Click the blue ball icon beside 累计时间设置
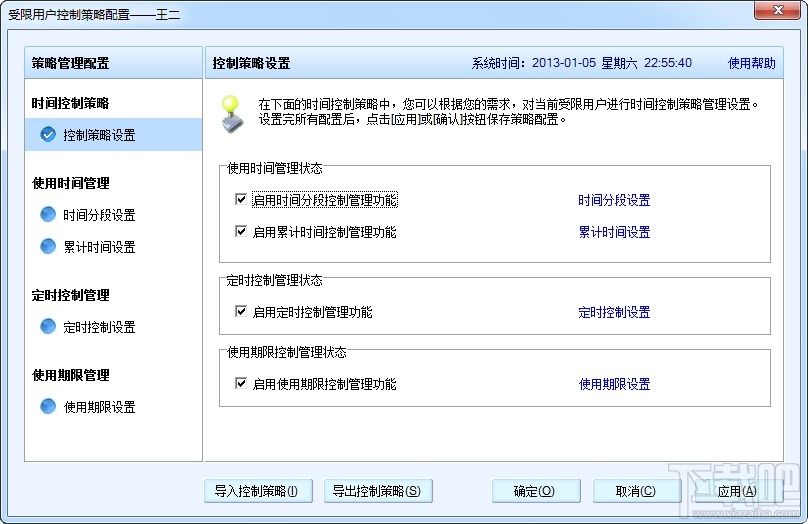Screen dimensions: 808x524 click(48, 246)
